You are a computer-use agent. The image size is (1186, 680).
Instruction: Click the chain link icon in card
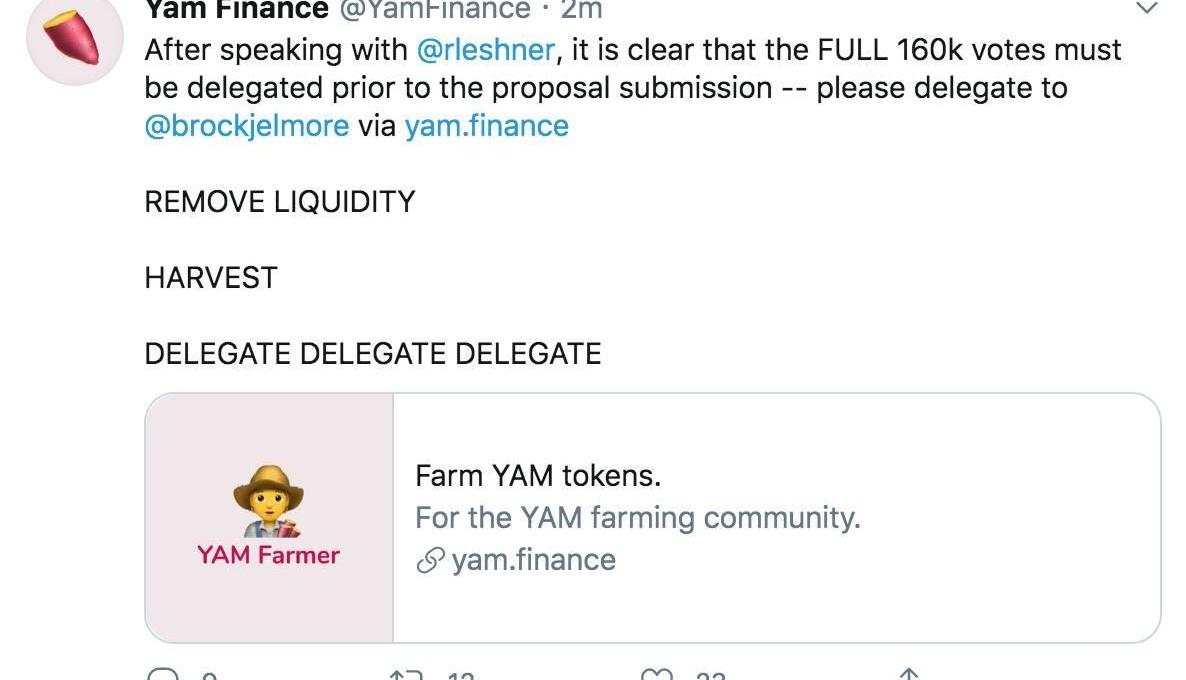[x=429, y=562]
